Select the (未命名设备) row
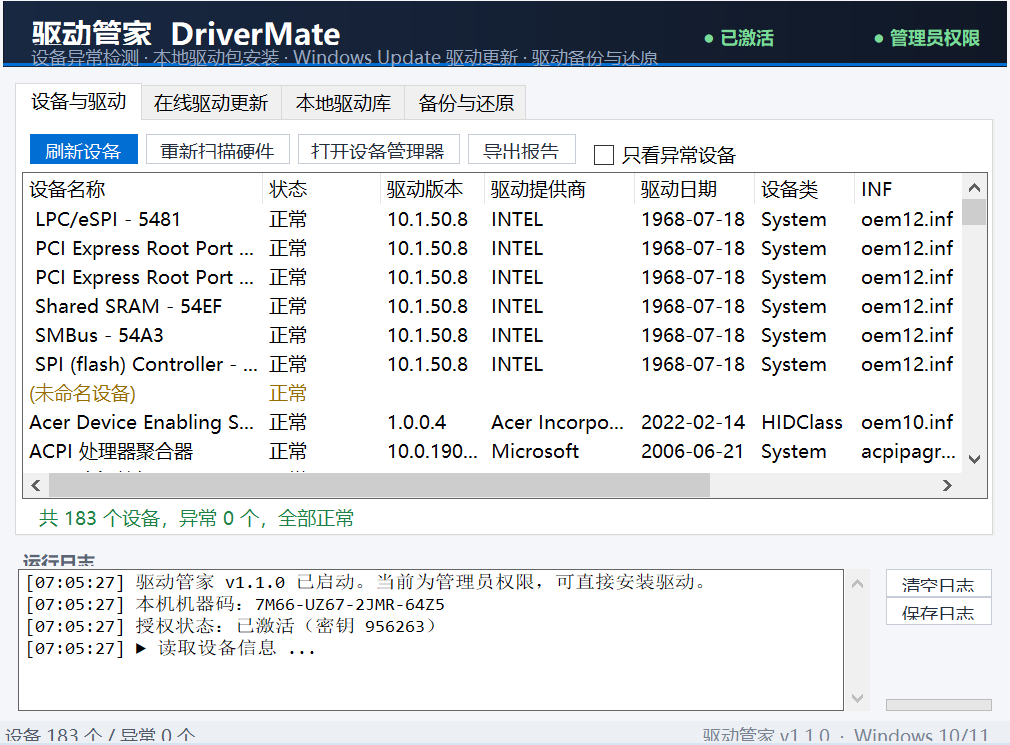Screen dimensions: 1010x745 [x=493, y=393]
